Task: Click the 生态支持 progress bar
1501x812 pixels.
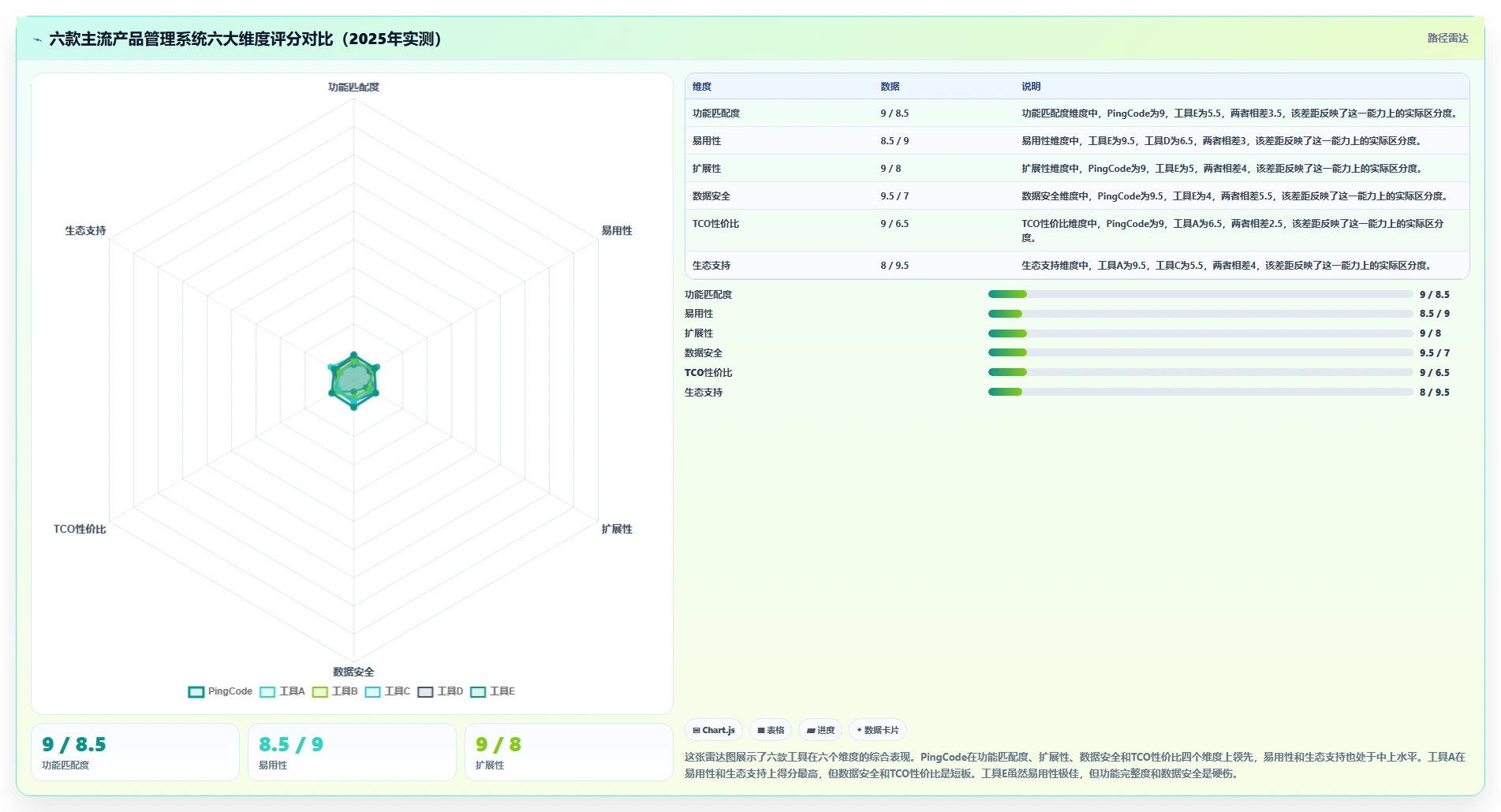Action: 1200,392
